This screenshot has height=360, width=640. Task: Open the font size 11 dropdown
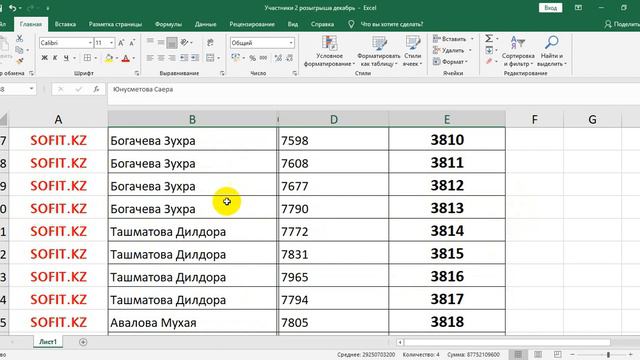111,43
